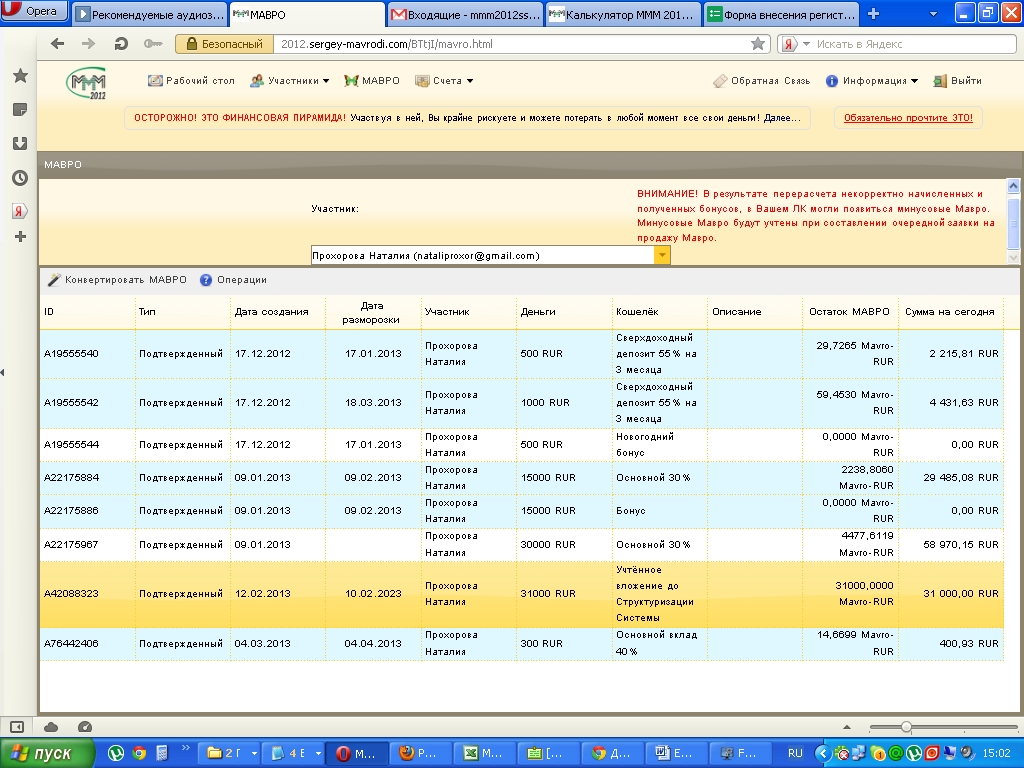Expand the Информация dropdown menu

pos(872,81)
